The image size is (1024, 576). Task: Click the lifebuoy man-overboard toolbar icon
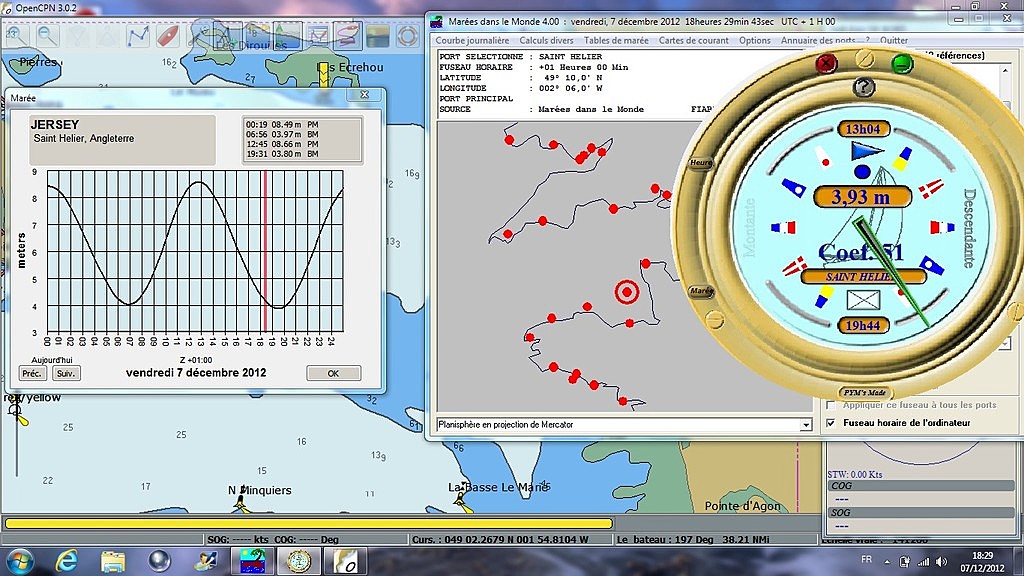click(408, 35)
